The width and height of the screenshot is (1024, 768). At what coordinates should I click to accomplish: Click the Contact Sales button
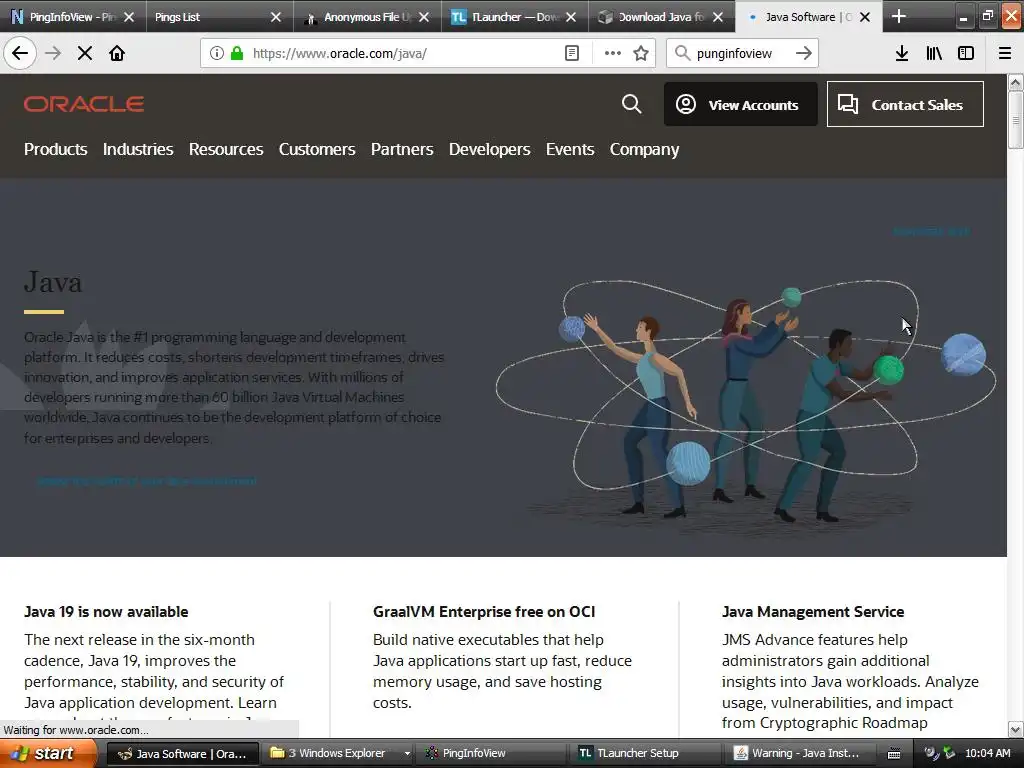coord(905,104)
